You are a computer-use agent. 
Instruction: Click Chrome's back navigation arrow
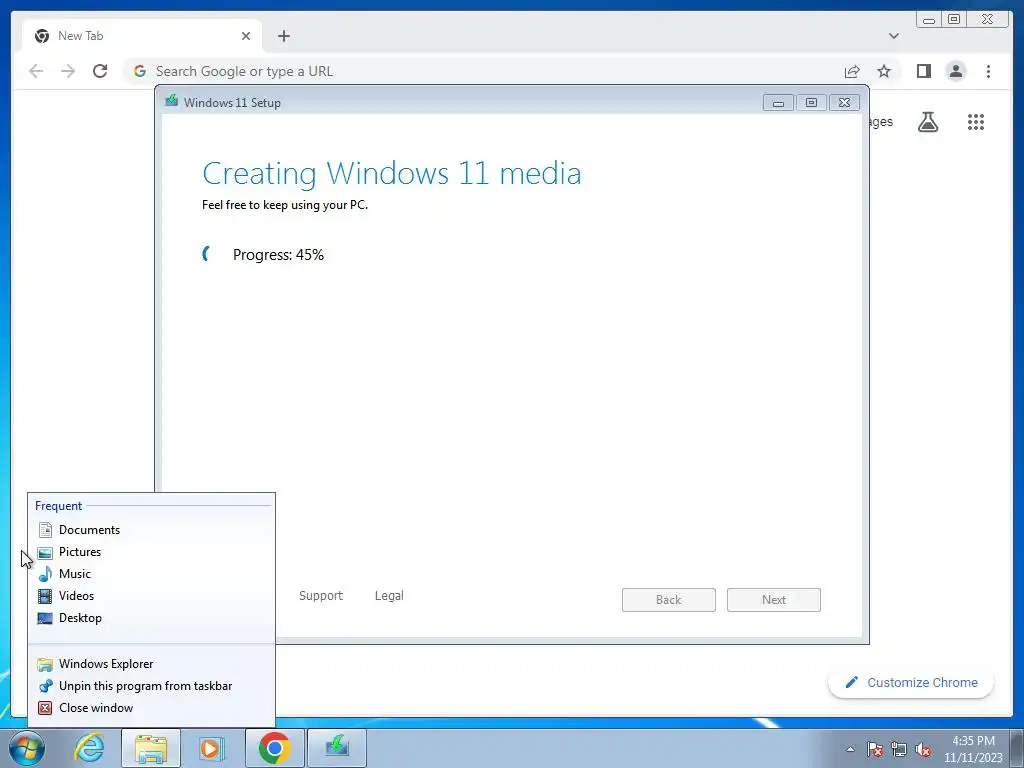(x=36, y=71)
